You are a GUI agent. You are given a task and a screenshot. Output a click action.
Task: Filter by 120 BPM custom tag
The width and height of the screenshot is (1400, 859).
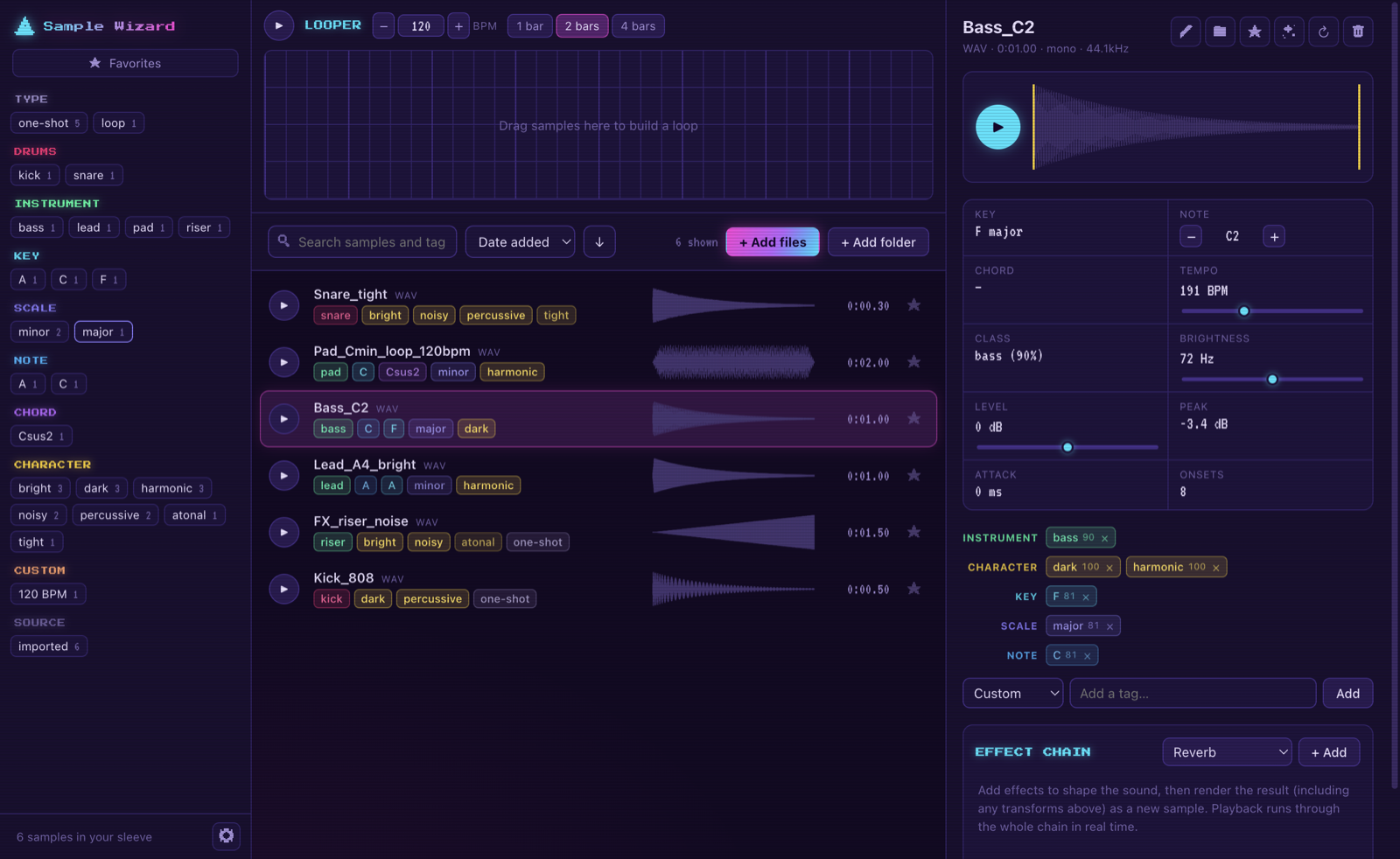(48, 594)
